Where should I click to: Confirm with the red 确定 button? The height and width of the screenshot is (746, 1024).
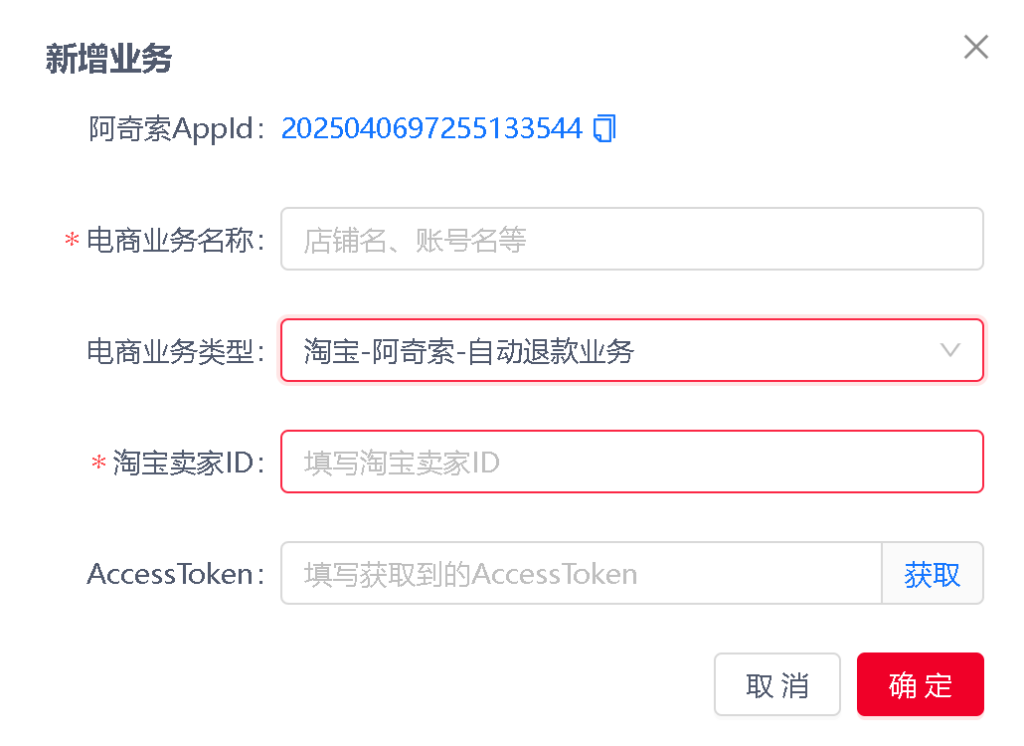point(920,685)
